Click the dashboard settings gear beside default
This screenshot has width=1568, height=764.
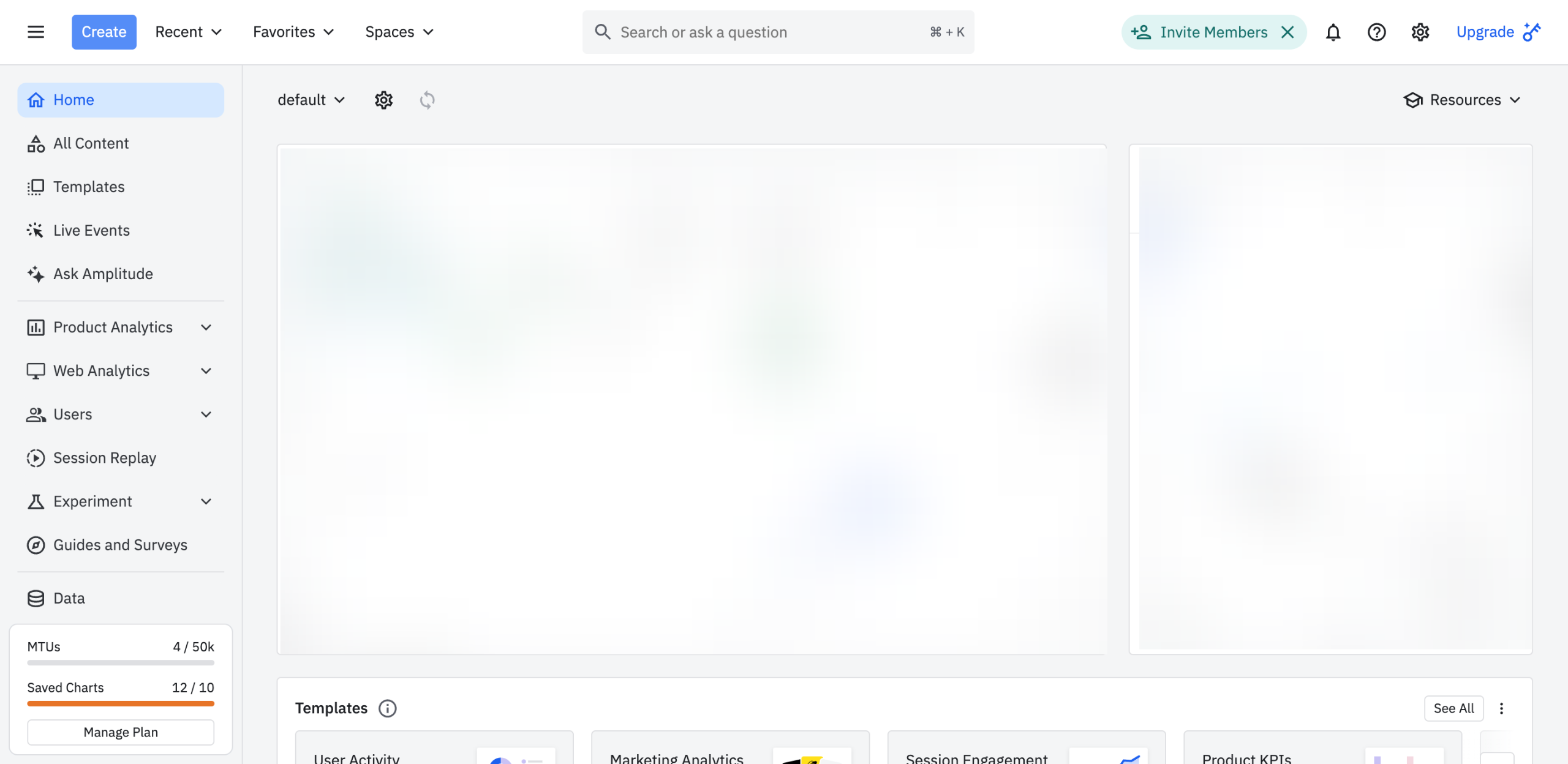383,100
